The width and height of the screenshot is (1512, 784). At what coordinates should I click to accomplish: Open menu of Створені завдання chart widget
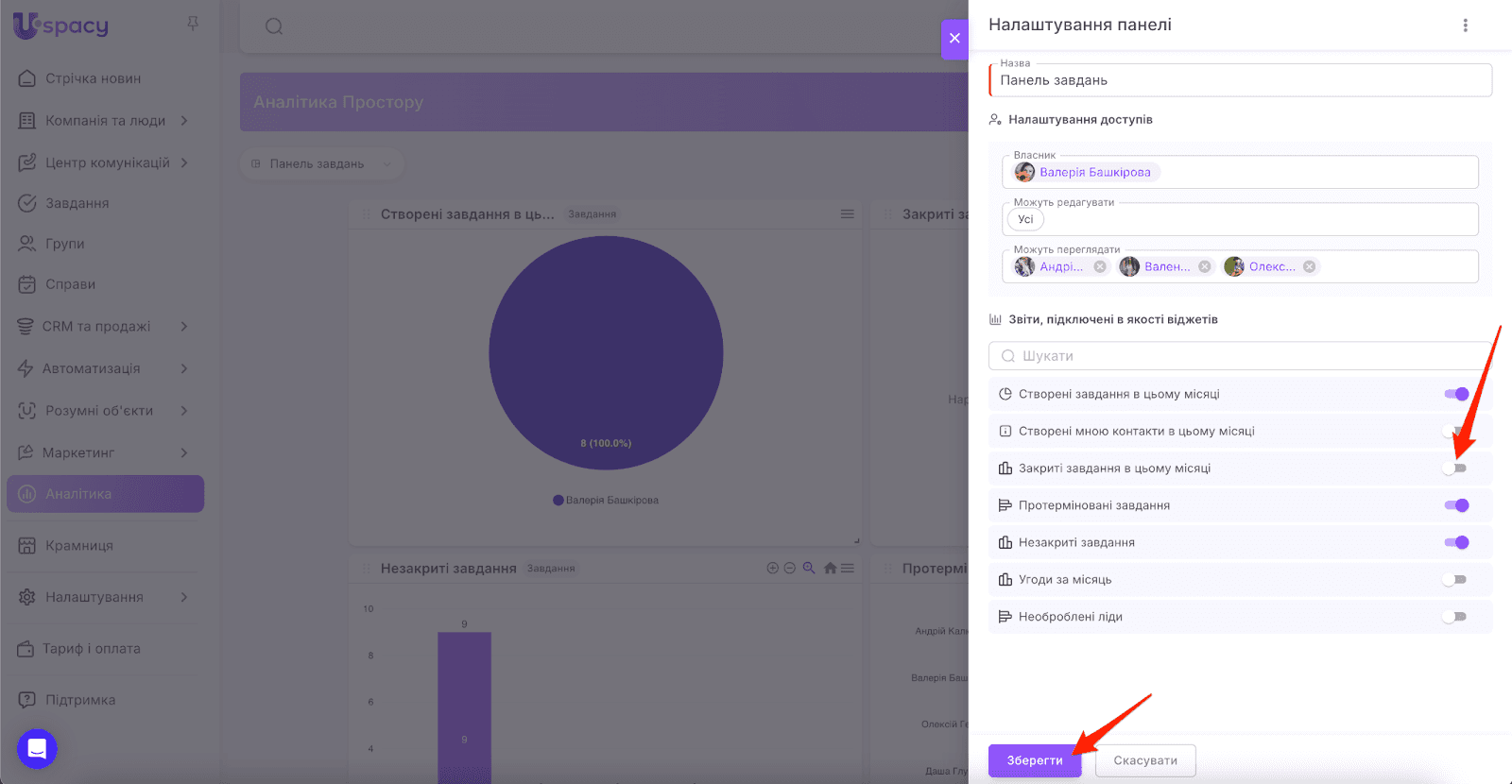click(x=848, y=214)
